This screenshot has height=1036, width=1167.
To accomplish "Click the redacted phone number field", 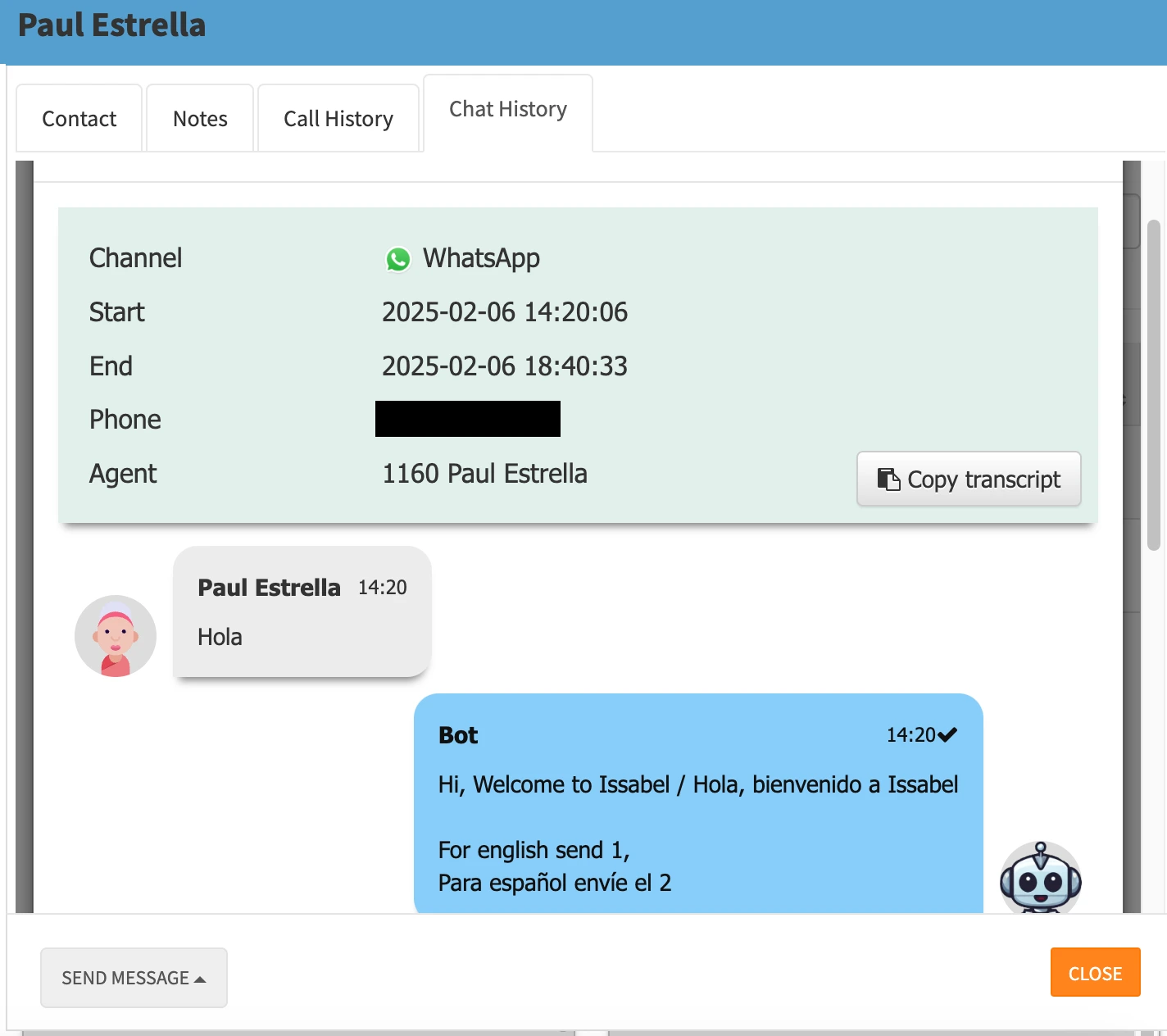I will (x=468, y=419).
